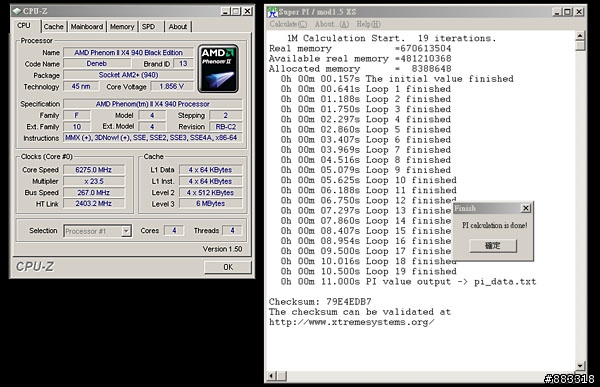Close the CPU-Z window
This screenshot has width=600, height=387.
pos(248,11)
